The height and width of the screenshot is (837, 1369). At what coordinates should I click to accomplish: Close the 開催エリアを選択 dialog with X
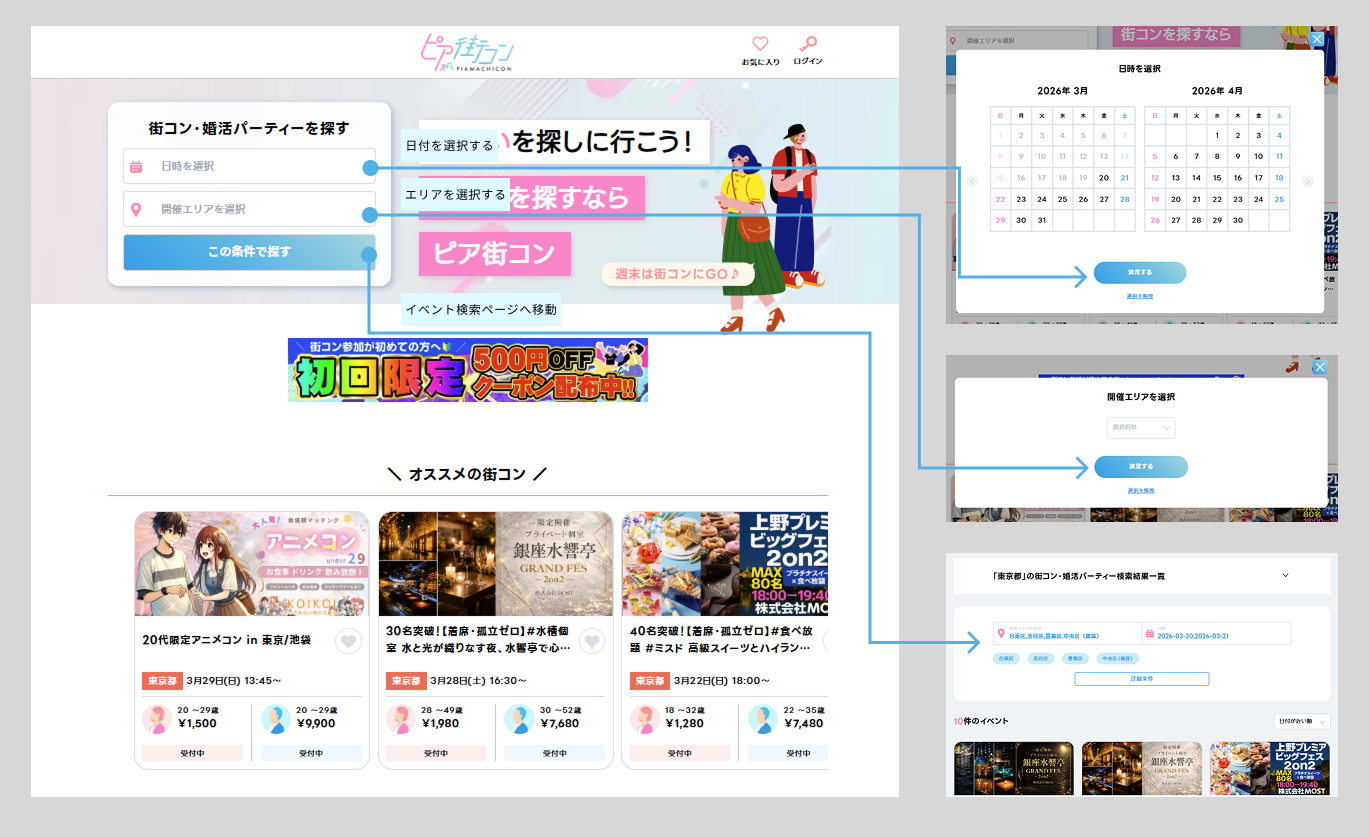[1319, 367]
